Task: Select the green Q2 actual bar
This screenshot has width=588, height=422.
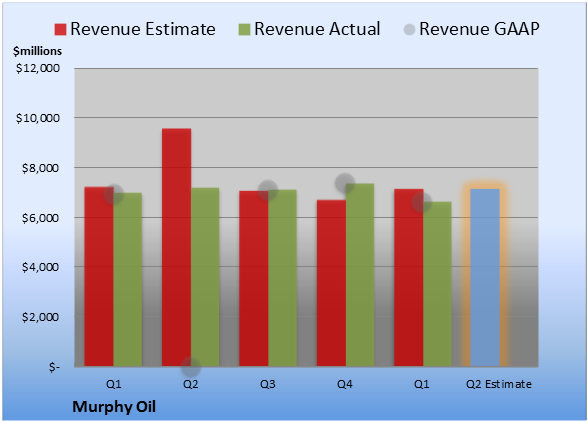Action: [x=205, y=277]
